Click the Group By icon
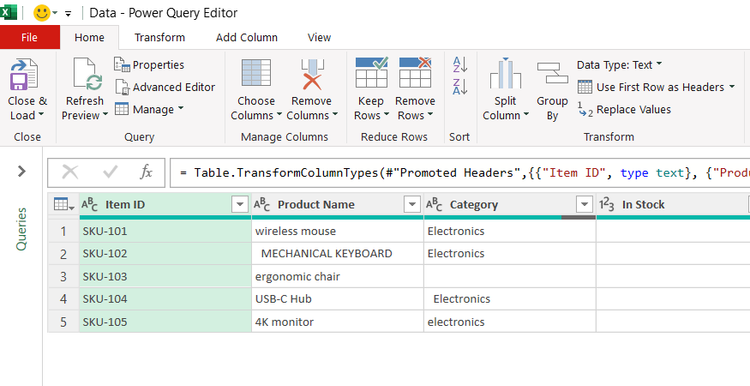 (552, 73)
